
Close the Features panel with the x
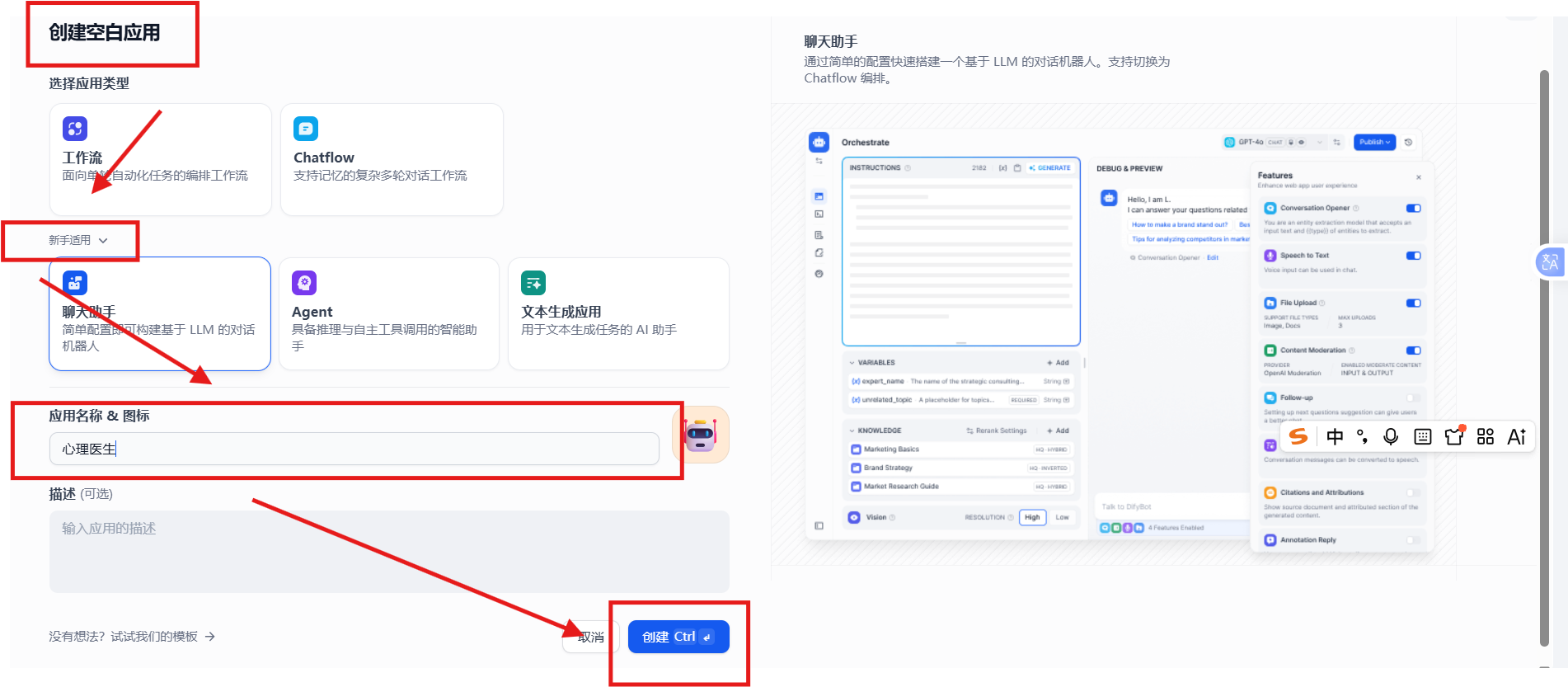pyautogui.click(x=1419, y=177)
